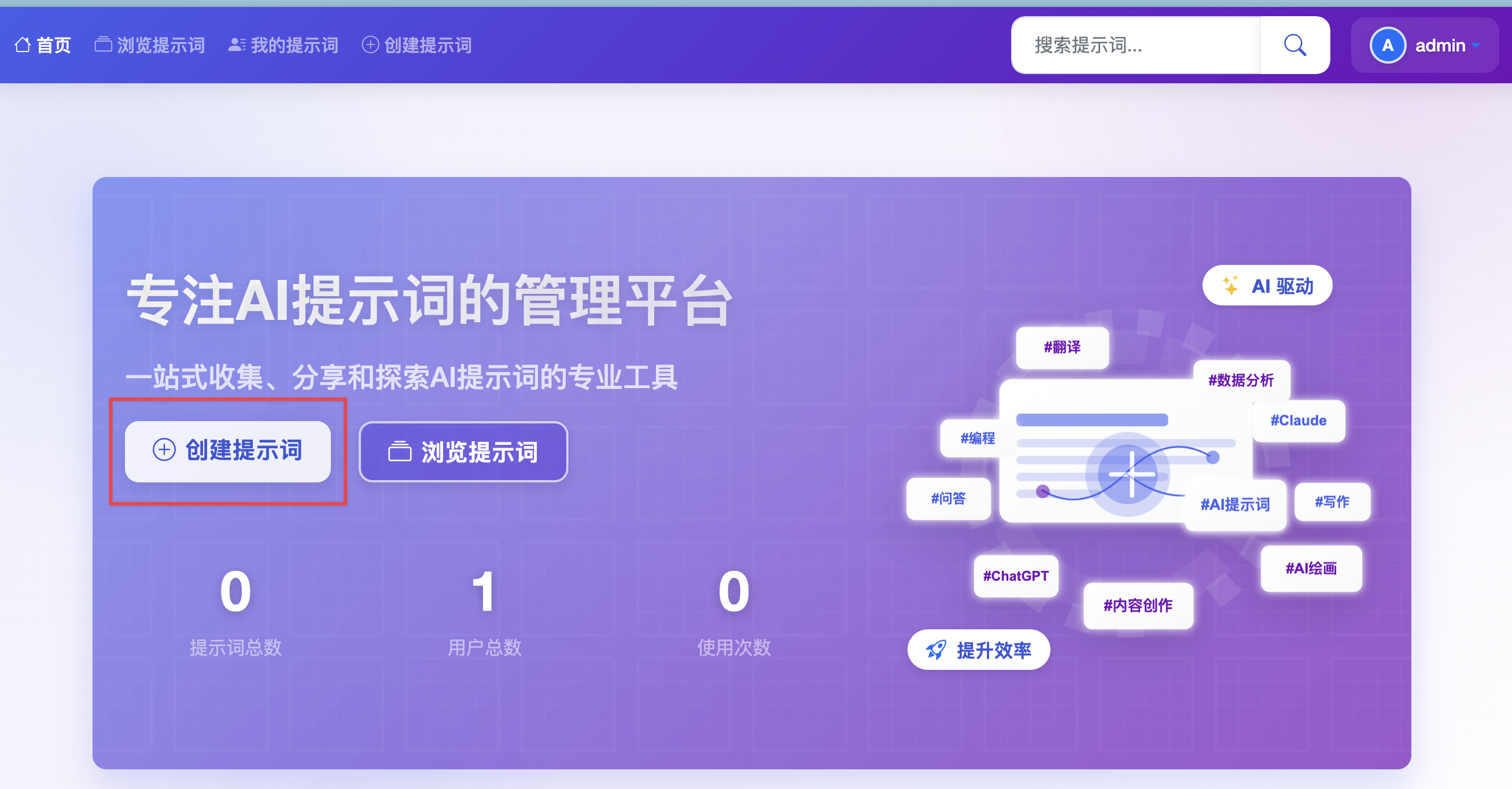Image resolution: width=1512 pixels, height=789 pixels.
Task: Click the hero 浏览提示词 button
Action: [x=464, y=452]
